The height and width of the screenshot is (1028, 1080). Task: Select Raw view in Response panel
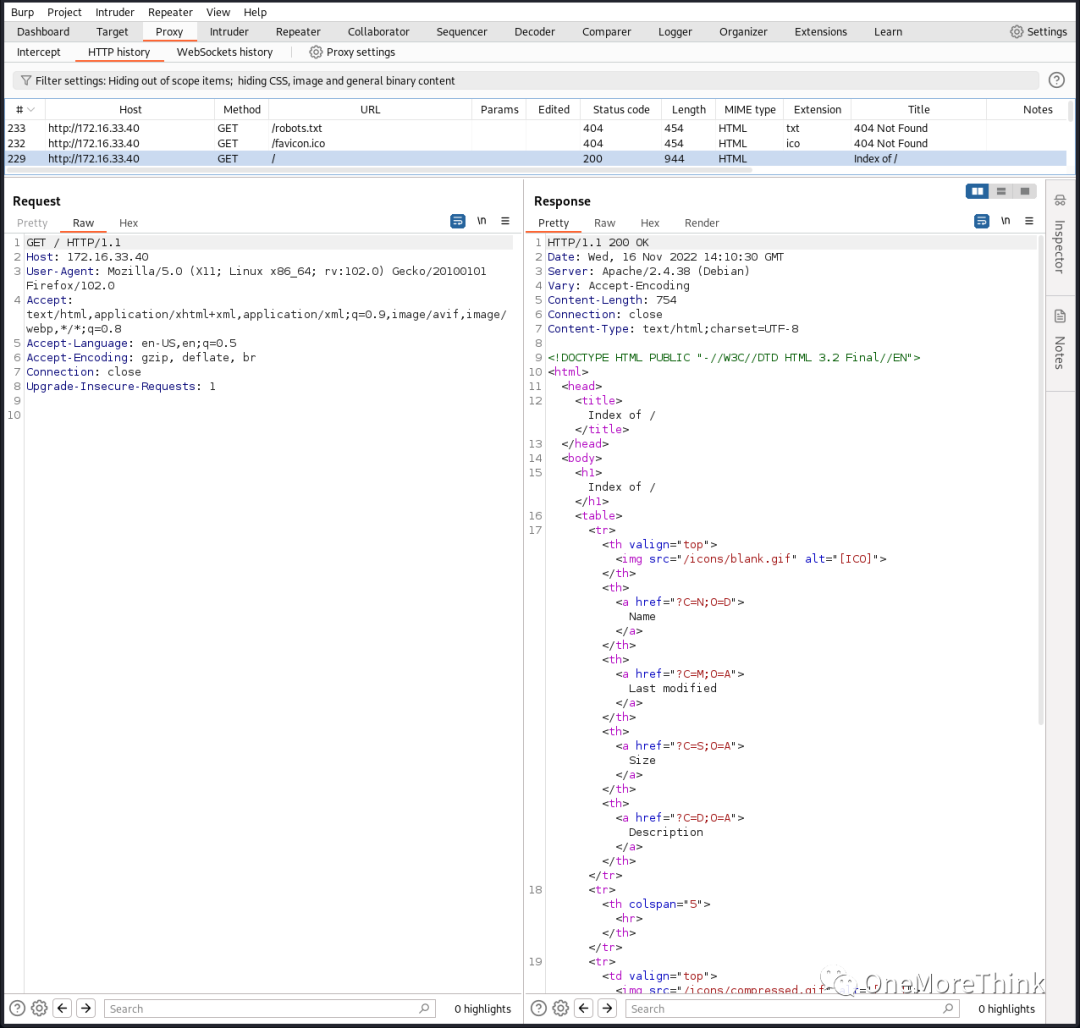[x=605, y=223]
